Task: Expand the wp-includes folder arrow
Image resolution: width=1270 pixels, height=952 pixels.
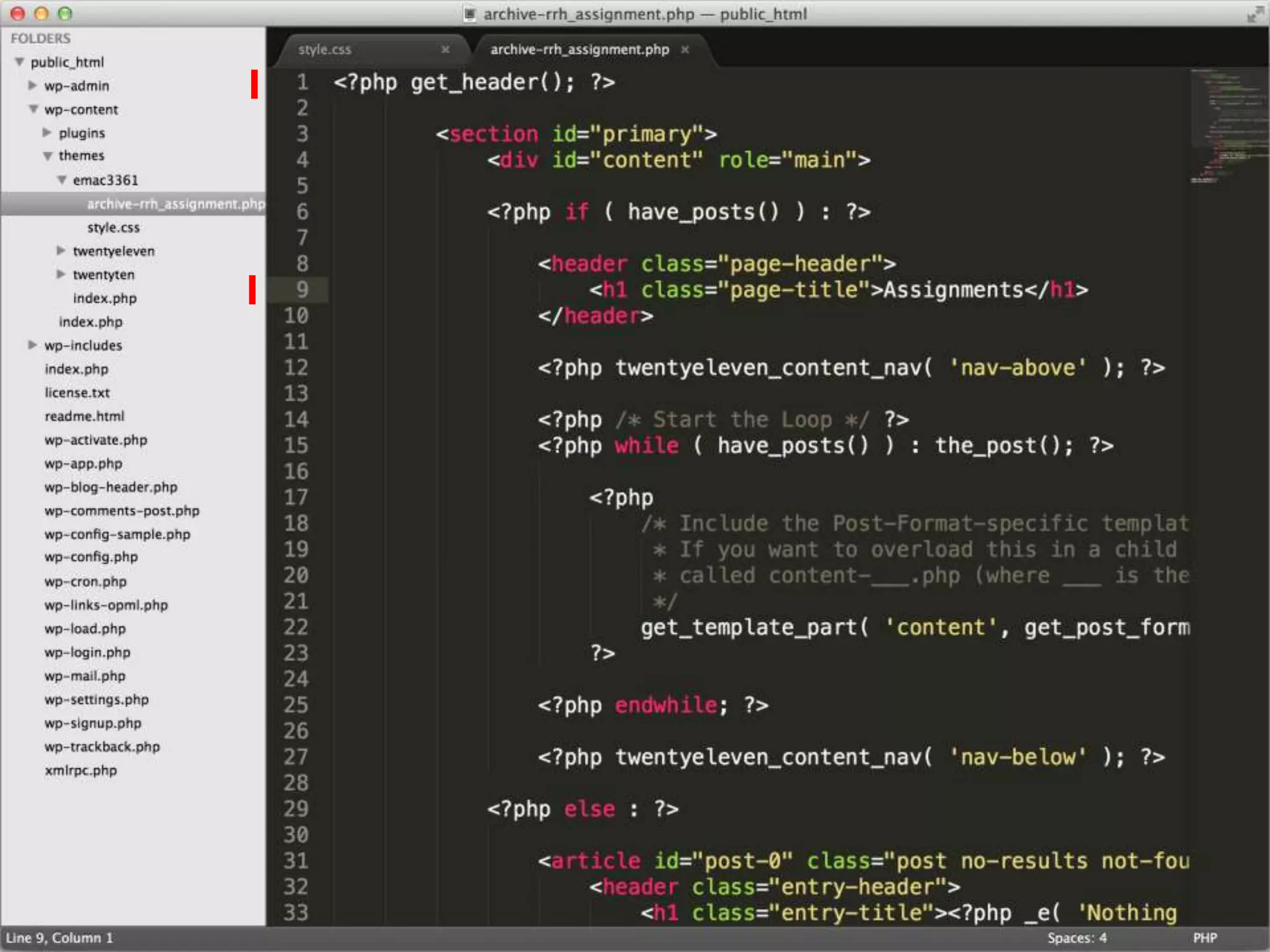Action: click(33, 345)
